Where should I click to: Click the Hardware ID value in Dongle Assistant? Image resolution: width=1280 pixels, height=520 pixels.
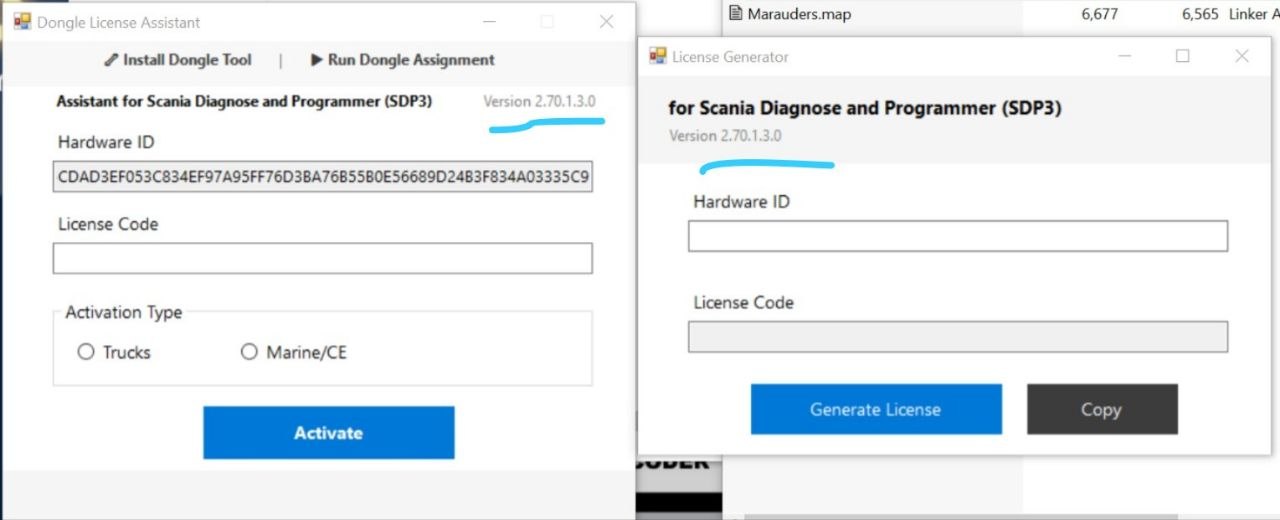tap(322, 178)
